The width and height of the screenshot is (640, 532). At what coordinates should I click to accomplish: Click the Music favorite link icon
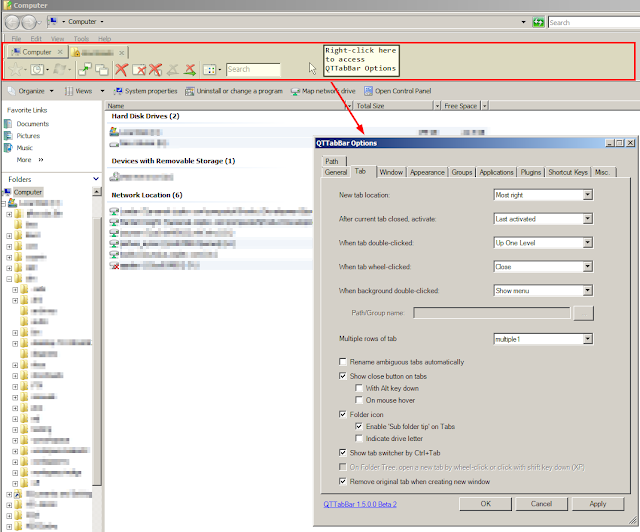point(8,147)
